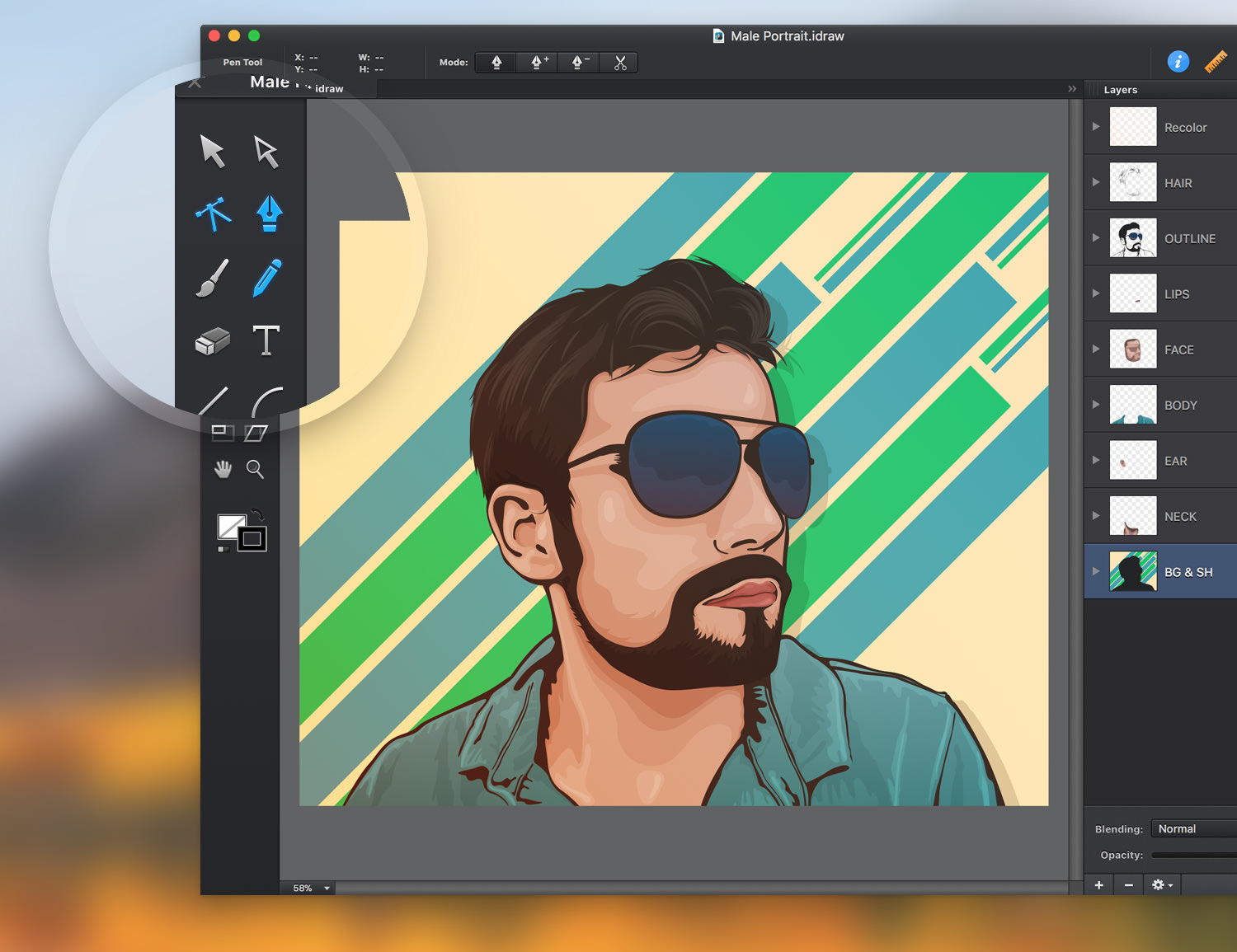1237x952 pixels.
Task: Activate the scissors pen mode
Action: point(620,63)
